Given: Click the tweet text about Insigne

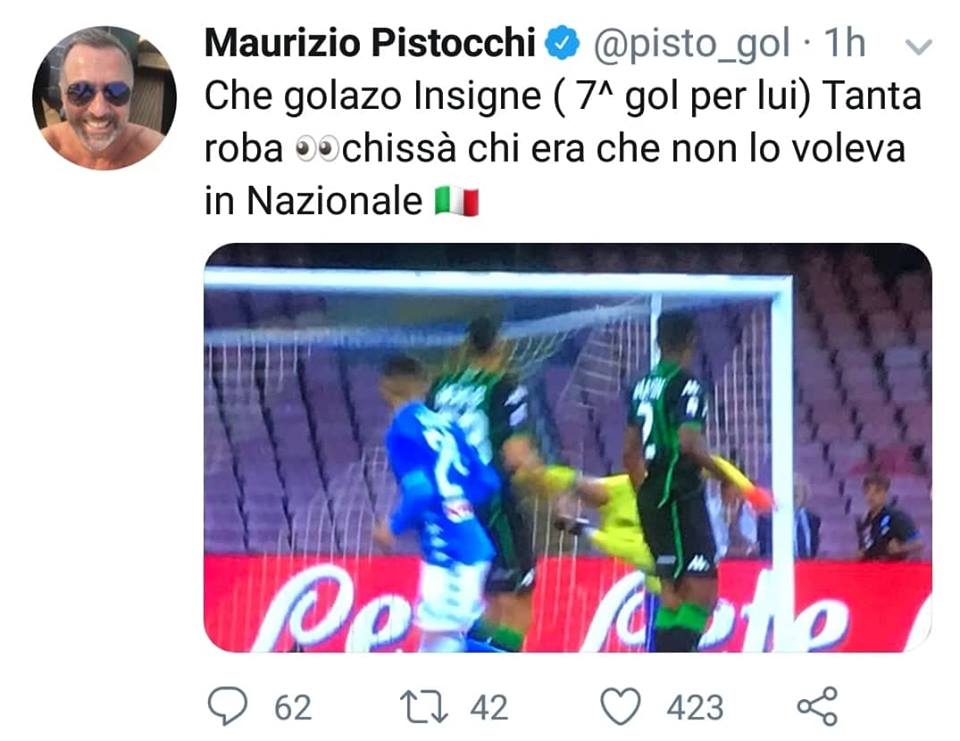Looking at the screenshot, I should pyautogui.click(x=563, y=149).
